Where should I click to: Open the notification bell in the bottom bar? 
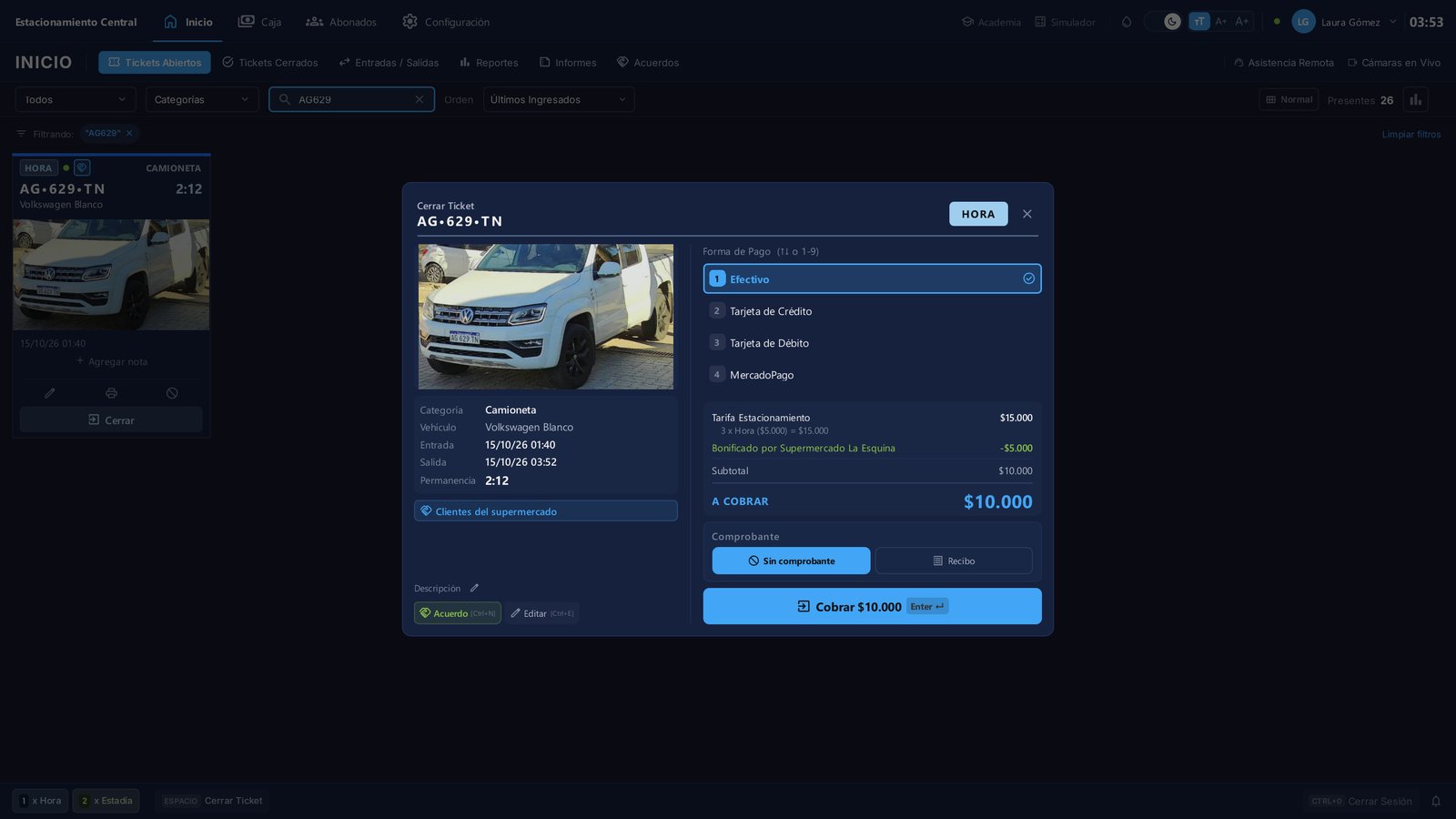tap(1436, 801)
